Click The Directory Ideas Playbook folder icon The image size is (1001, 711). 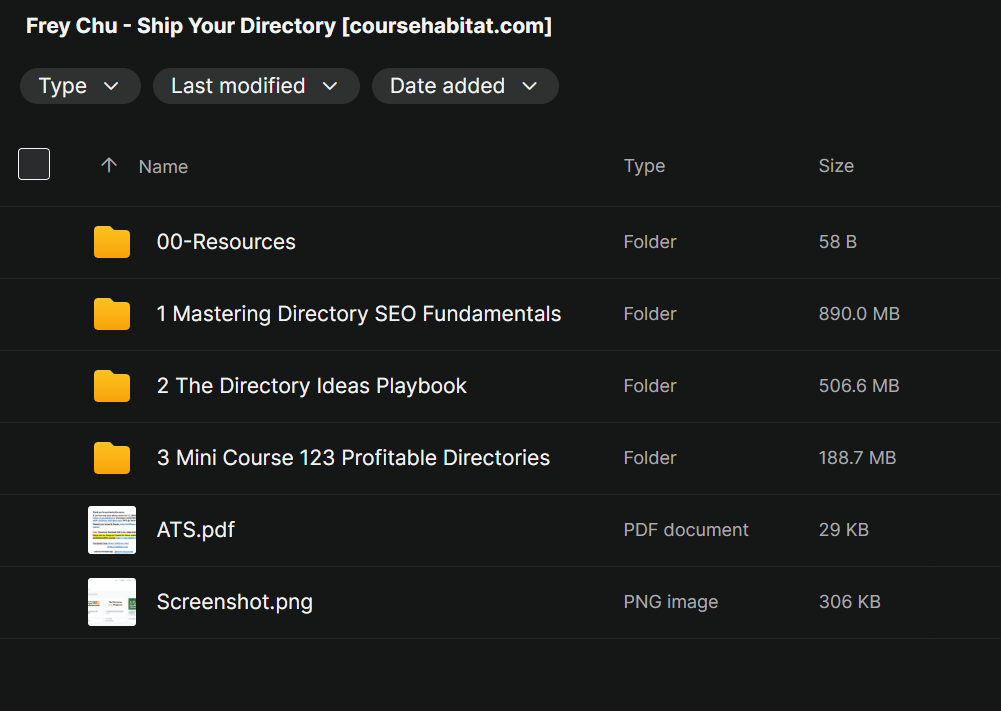(112, 386)
